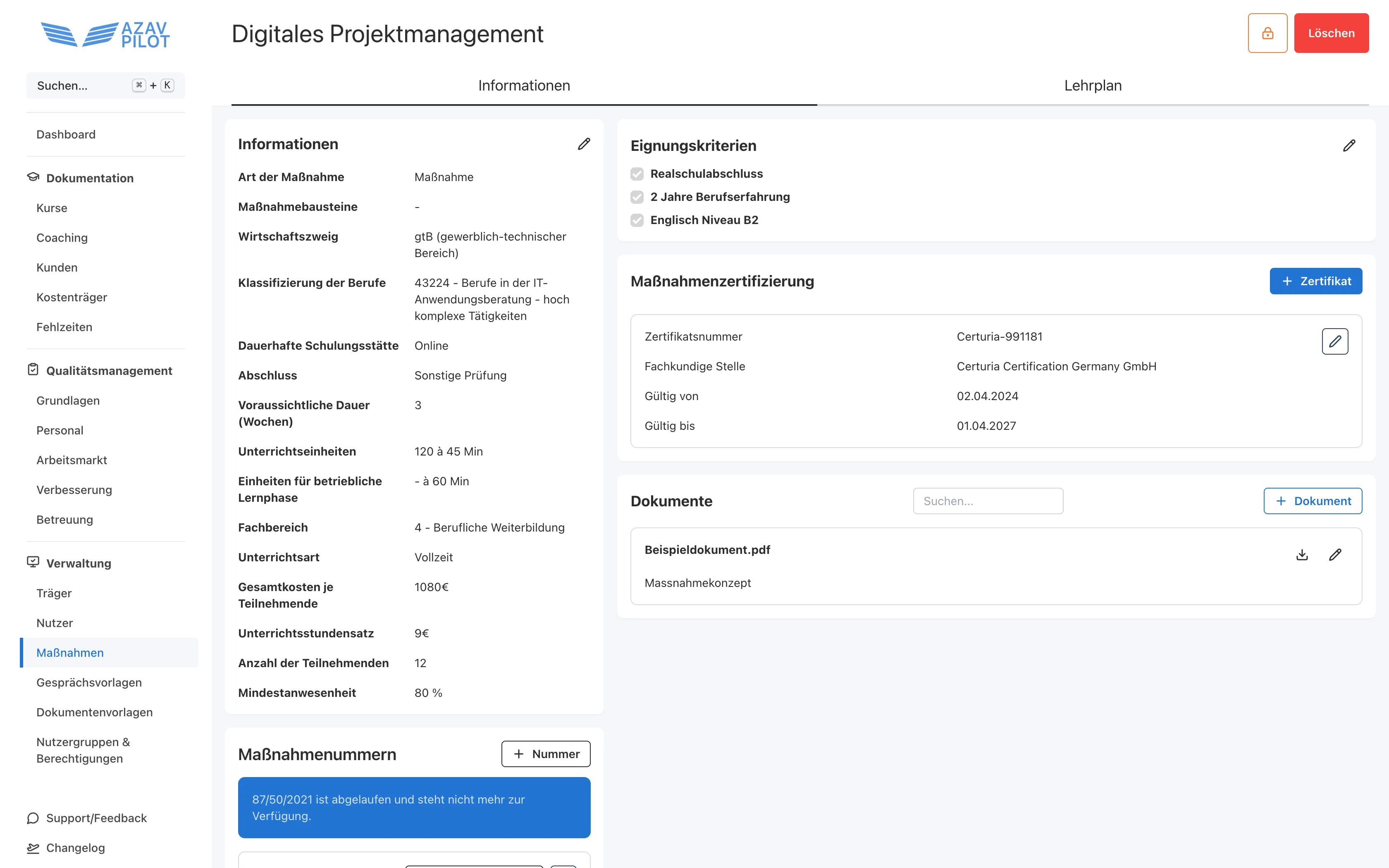Image resolution: width=1389 pixels, height=868 pixels.
Task: Click the lock icon in the header
Action: click(1267, 33)
